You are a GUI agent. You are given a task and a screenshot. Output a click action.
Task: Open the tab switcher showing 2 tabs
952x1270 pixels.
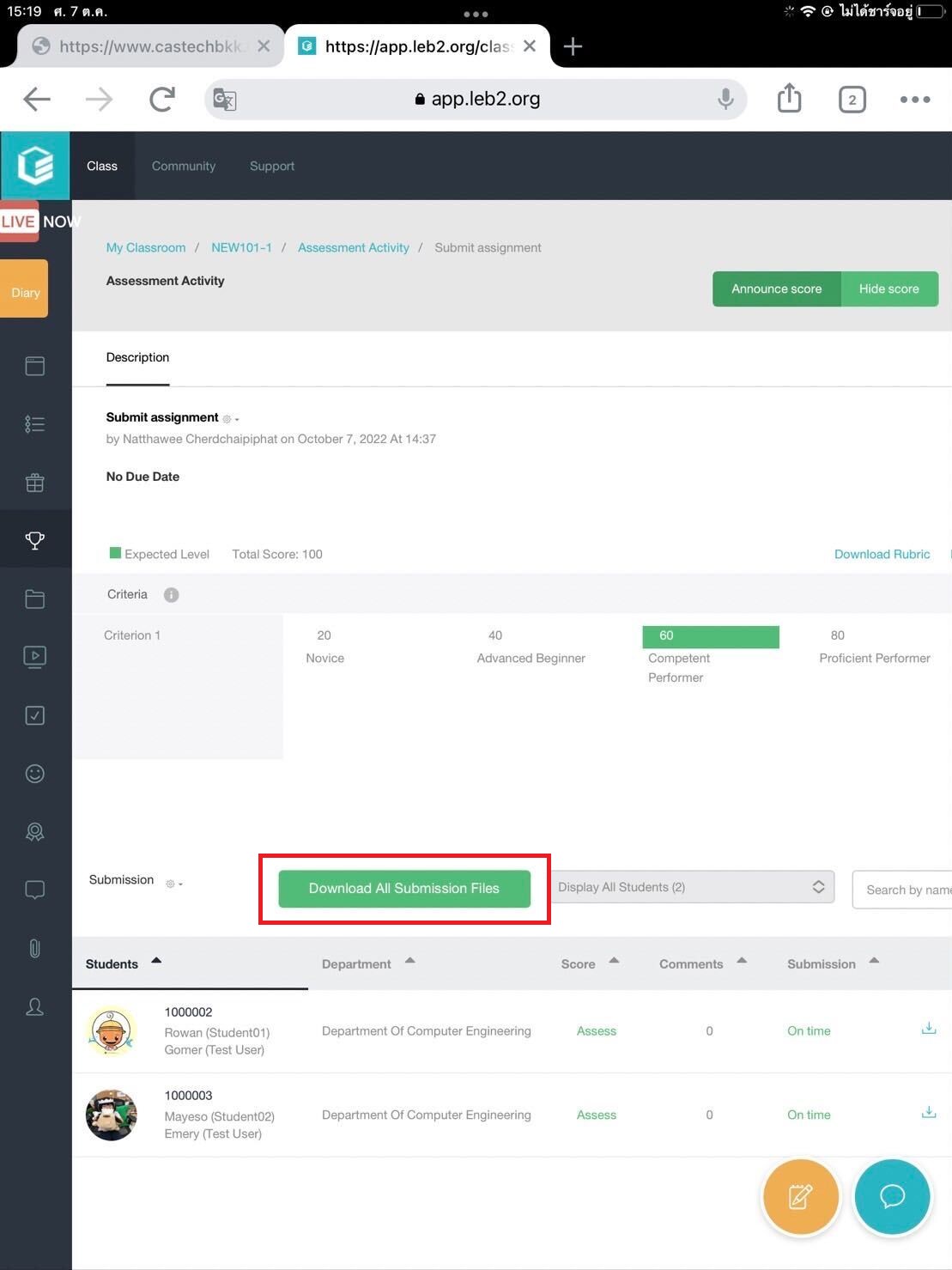pos(852,100)
